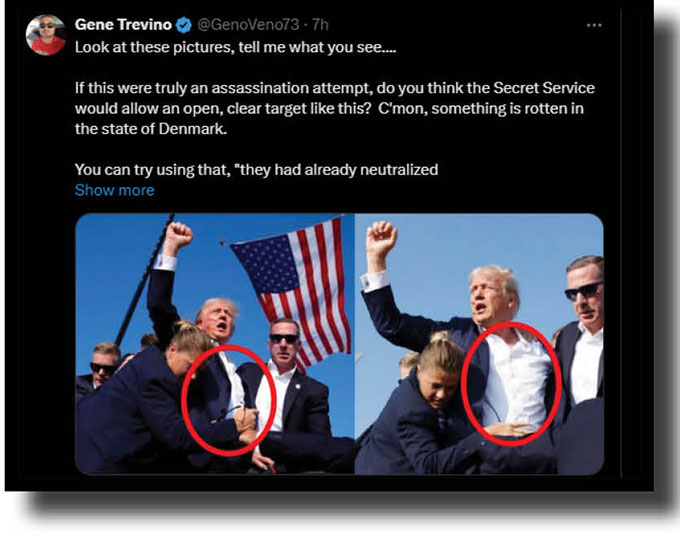Click the red circle in the left photo
The image size is (680, 547).
(229, 400)
